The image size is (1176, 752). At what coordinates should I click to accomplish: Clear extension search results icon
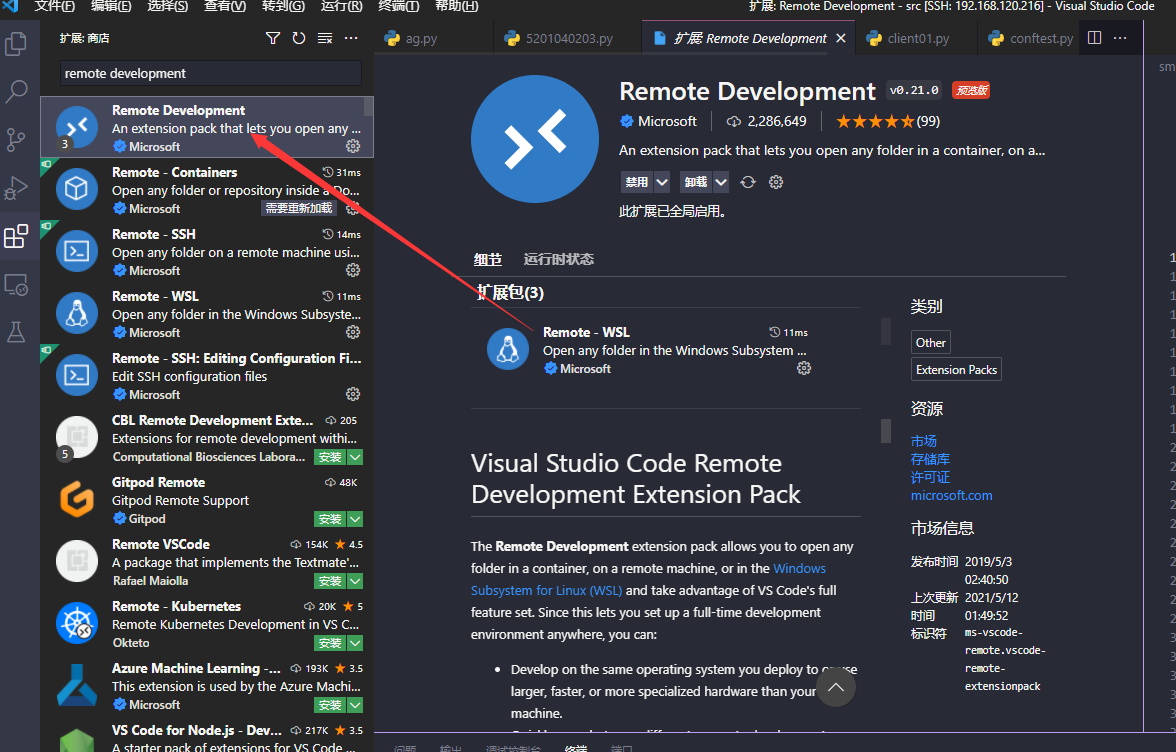(x=325, y=38)
